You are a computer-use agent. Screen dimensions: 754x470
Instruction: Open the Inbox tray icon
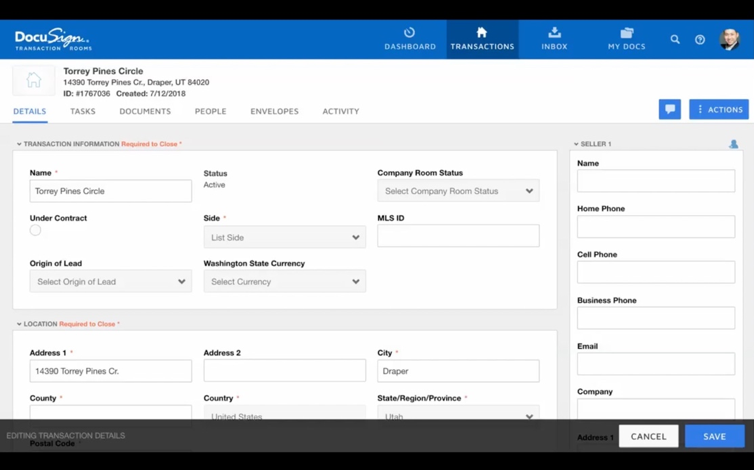554,33
